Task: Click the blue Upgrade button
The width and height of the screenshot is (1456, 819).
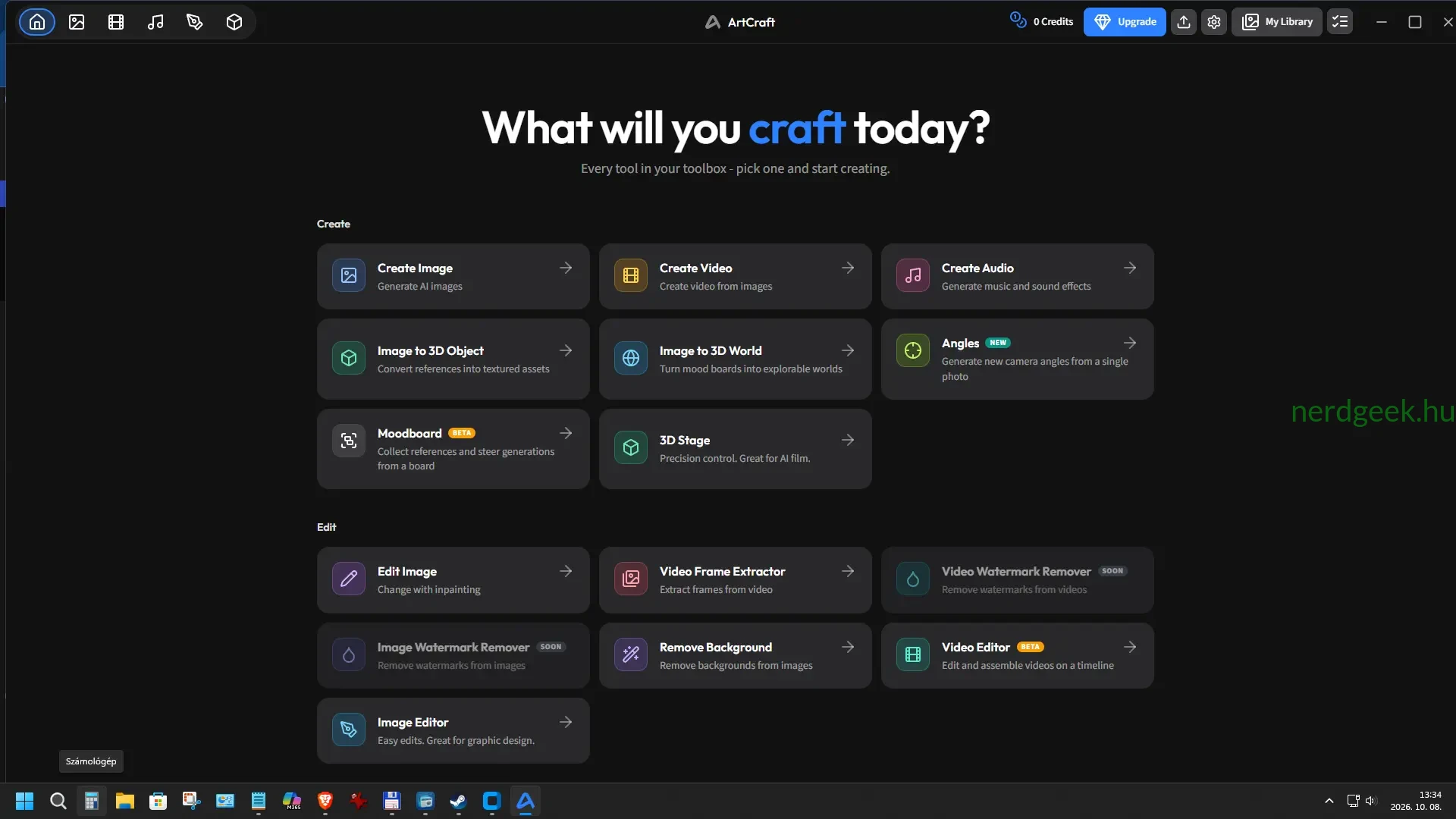Action: tap(1125, 22)
